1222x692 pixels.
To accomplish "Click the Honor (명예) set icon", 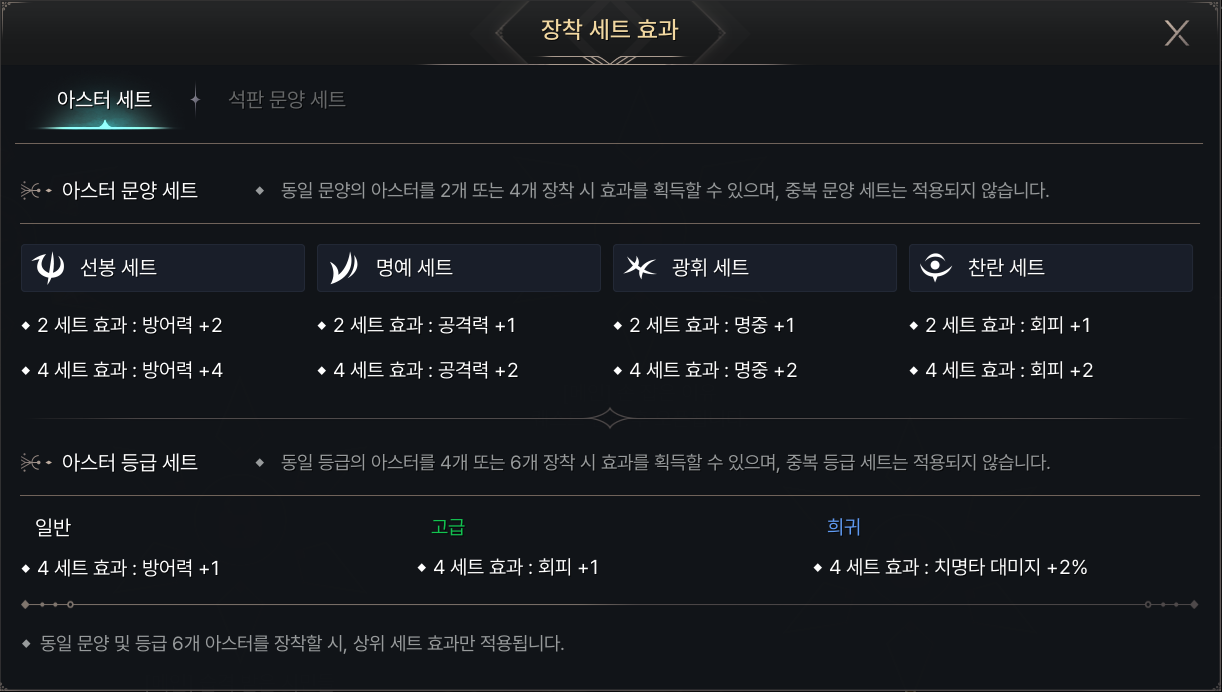I will click(x=344, y=267).
